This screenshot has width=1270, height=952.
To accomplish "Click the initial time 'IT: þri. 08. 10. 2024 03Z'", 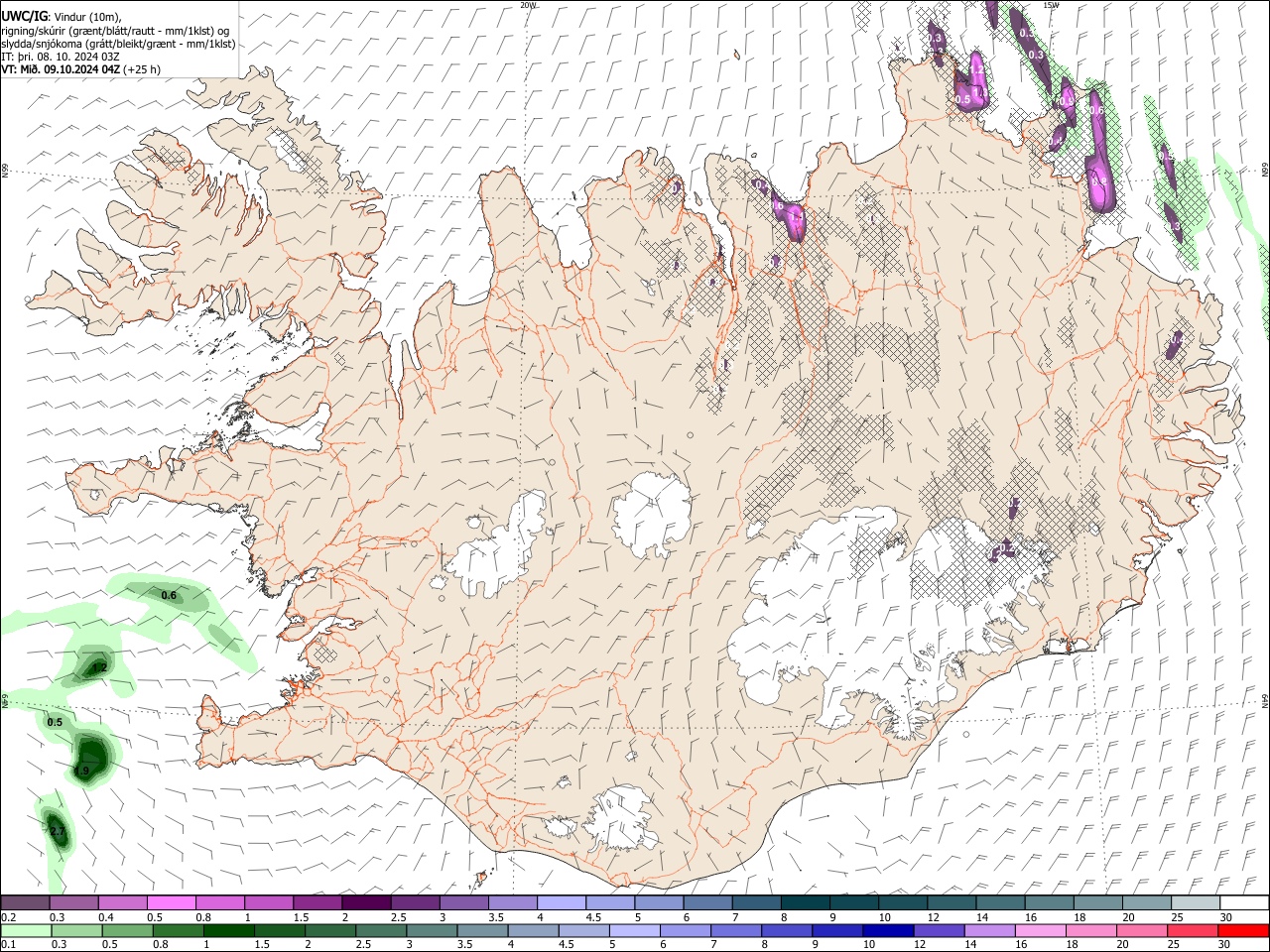I will point(61,57).
